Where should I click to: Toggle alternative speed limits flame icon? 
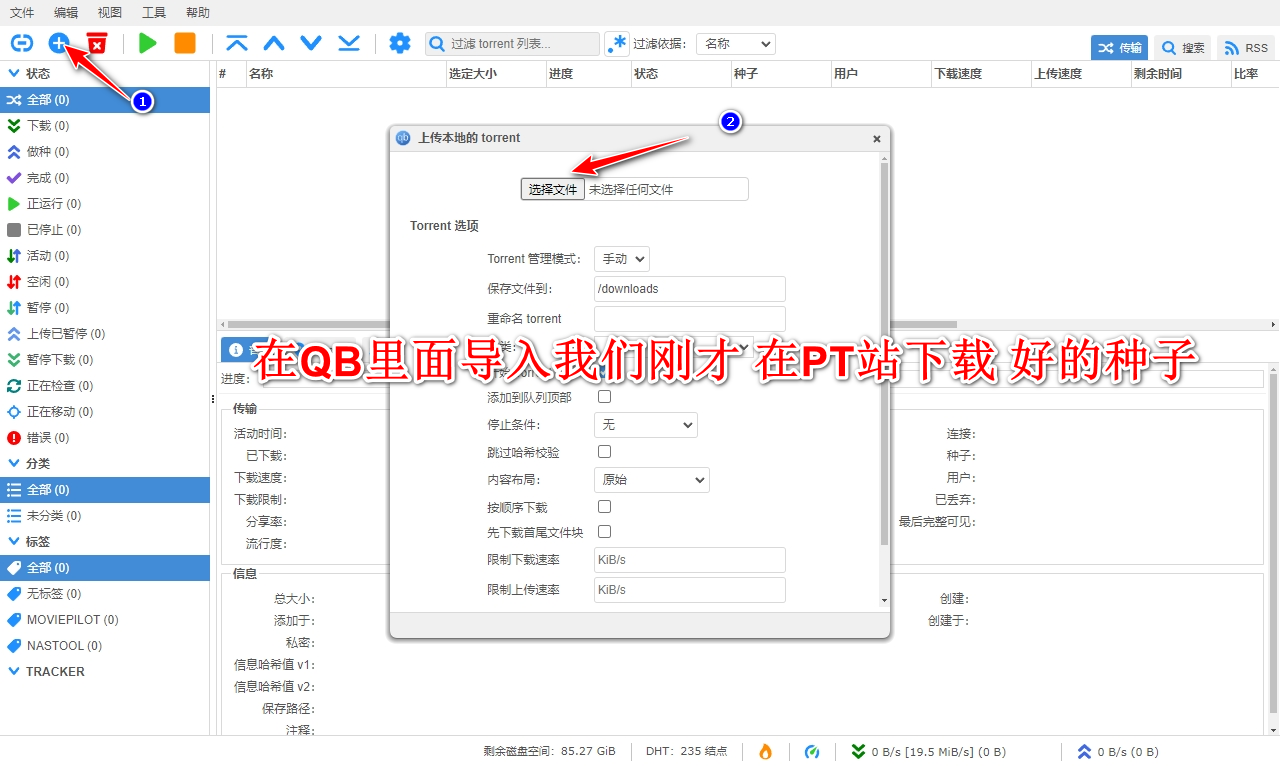pos(765,751)
